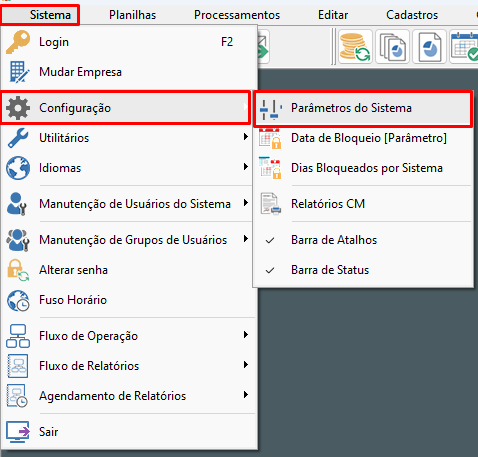Click the single pie chart report icon

click(x=429, y=47)
